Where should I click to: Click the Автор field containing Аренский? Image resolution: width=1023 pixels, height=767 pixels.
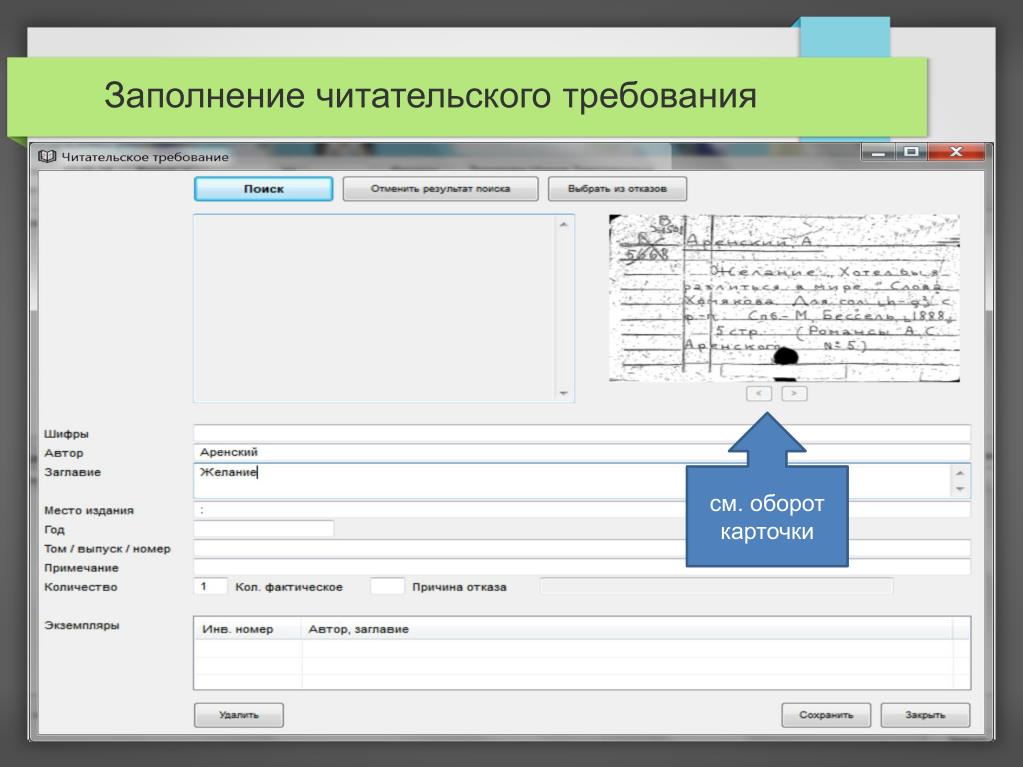[x=582, y=452]
